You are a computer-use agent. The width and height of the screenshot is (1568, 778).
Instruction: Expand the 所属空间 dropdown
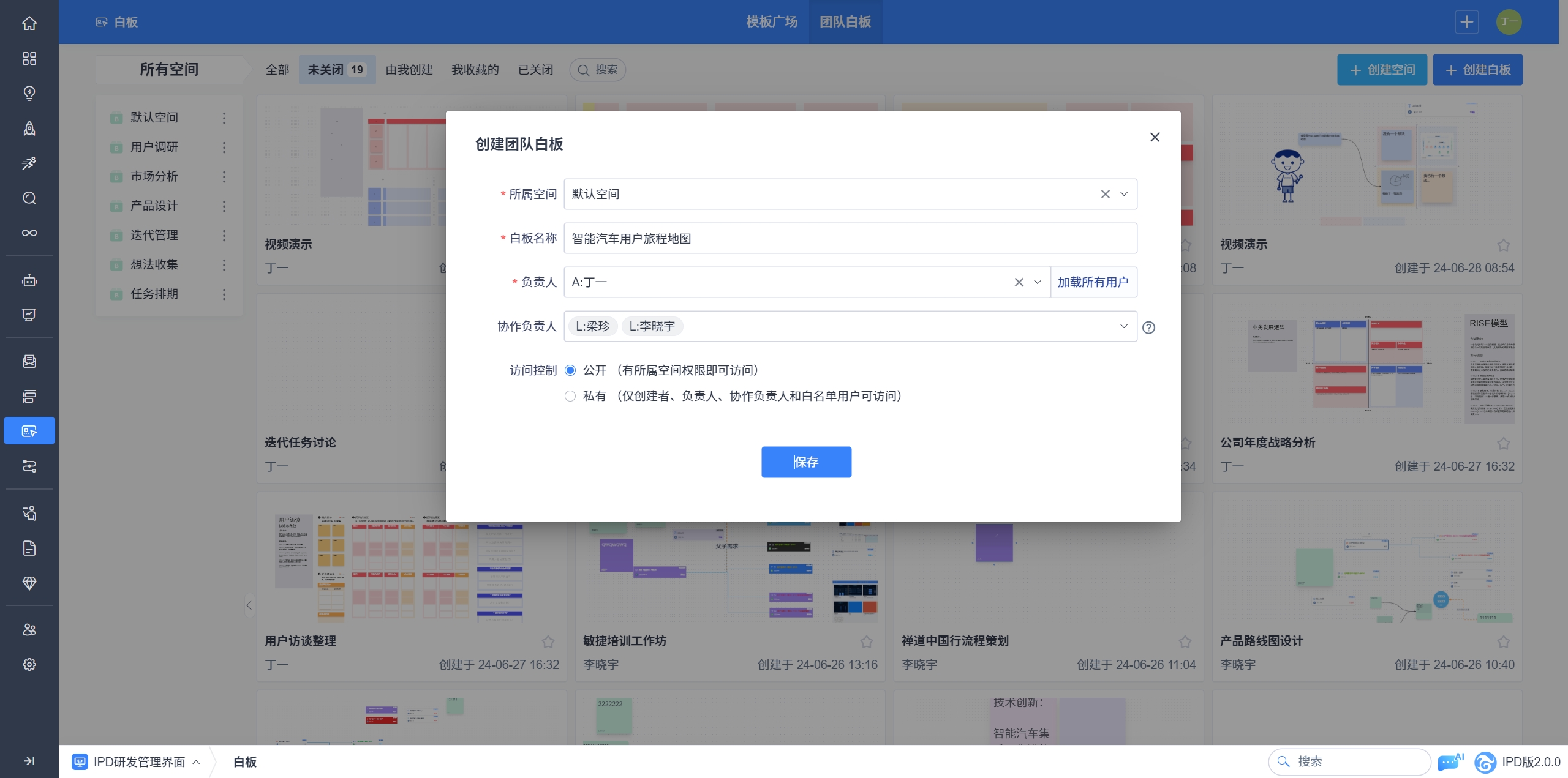(x=1124, y=194)
